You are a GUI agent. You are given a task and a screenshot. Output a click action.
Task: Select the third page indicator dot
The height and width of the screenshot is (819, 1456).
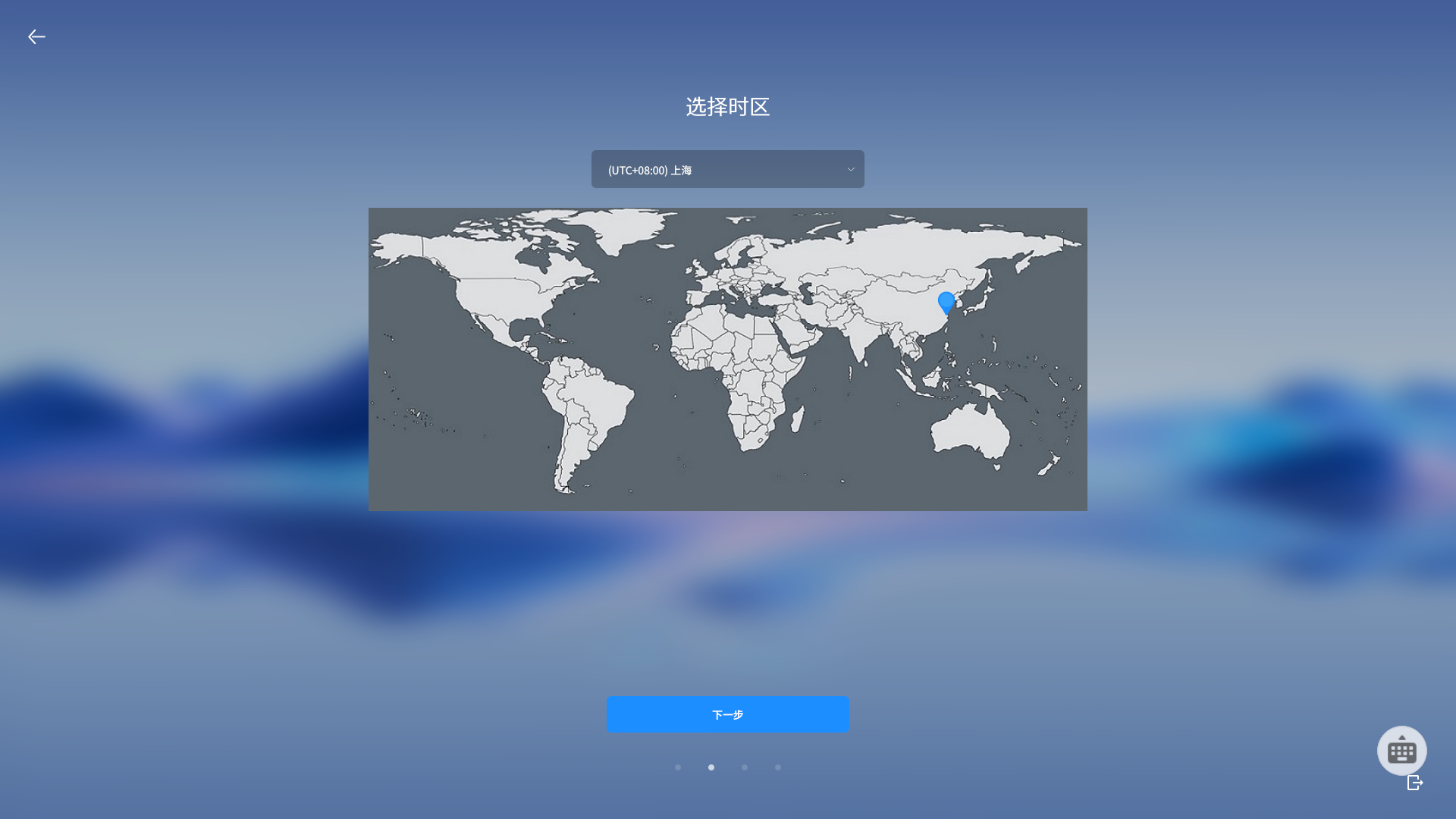point(745,767)
